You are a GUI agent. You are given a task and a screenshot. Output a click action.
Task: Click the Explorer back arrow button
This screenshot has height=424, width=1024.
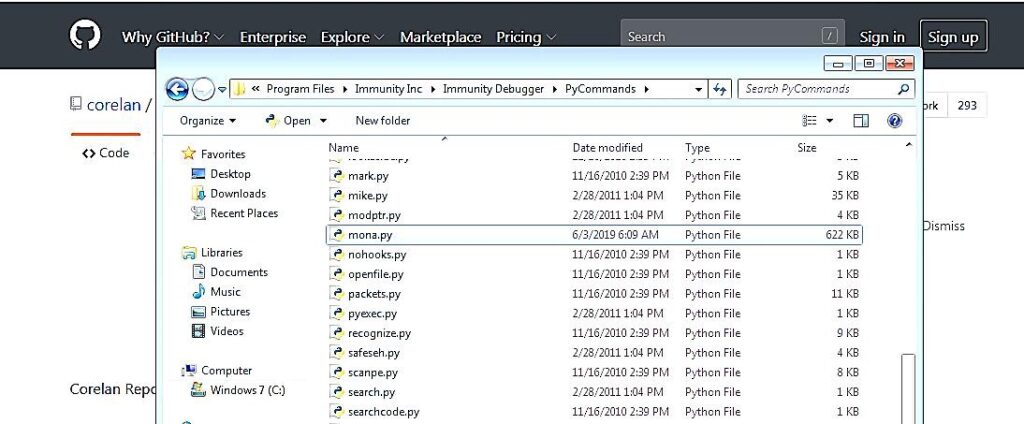pos(177,90)
